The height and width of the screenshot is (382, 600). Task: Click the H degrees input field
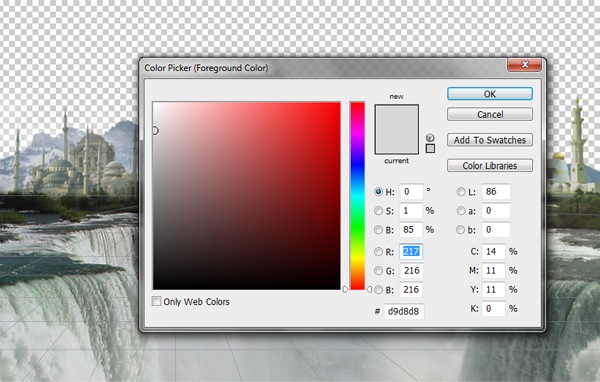(411, 191)
